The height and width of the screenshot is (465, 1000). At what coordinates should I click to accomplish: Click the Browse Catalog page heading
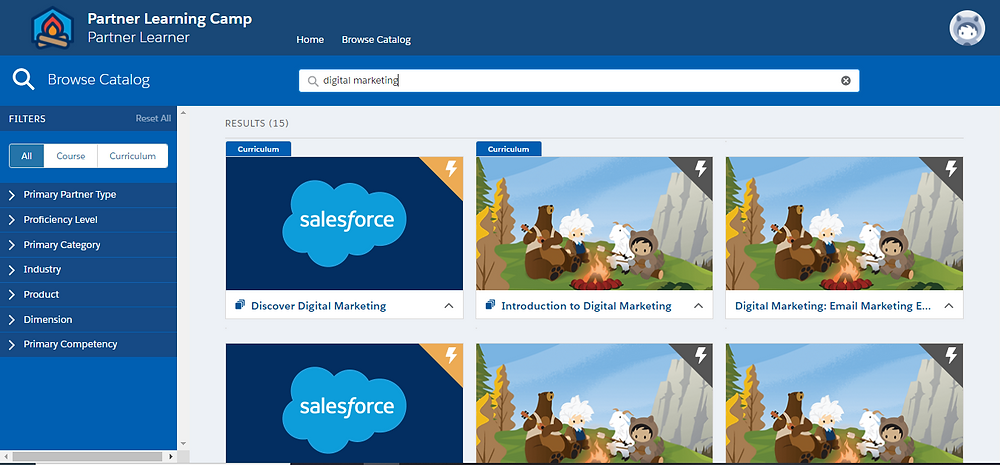99,80
